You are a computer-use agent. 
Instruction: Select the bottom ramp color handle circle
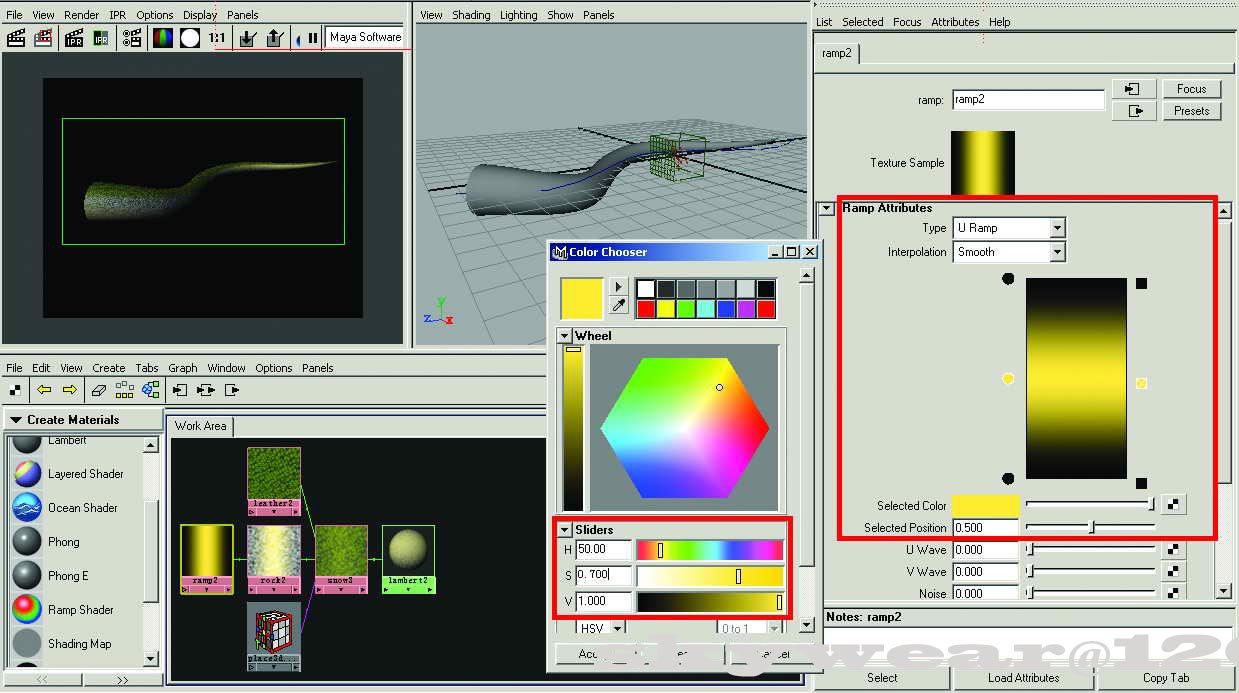point(1008,479)
